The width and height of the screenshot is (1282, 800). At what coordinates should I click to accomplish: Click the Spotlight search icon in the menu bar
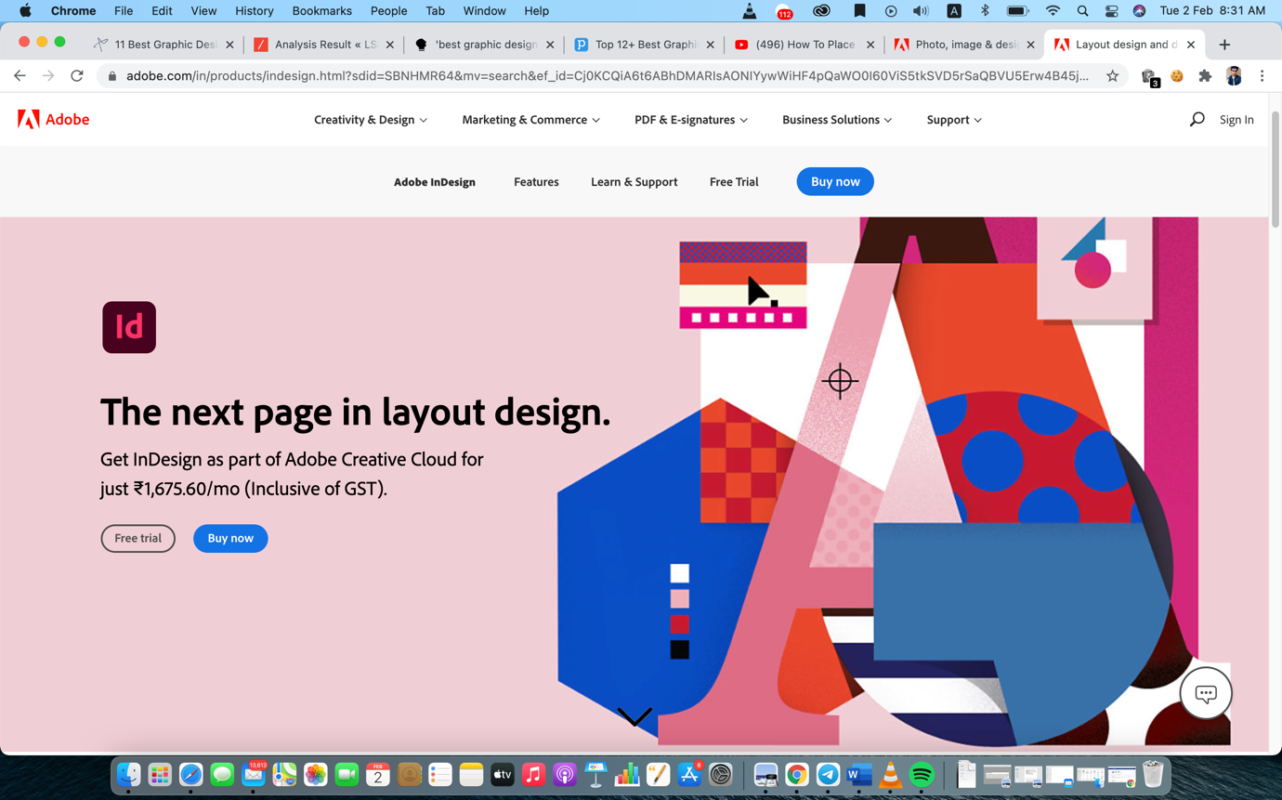click(1082, 11)
